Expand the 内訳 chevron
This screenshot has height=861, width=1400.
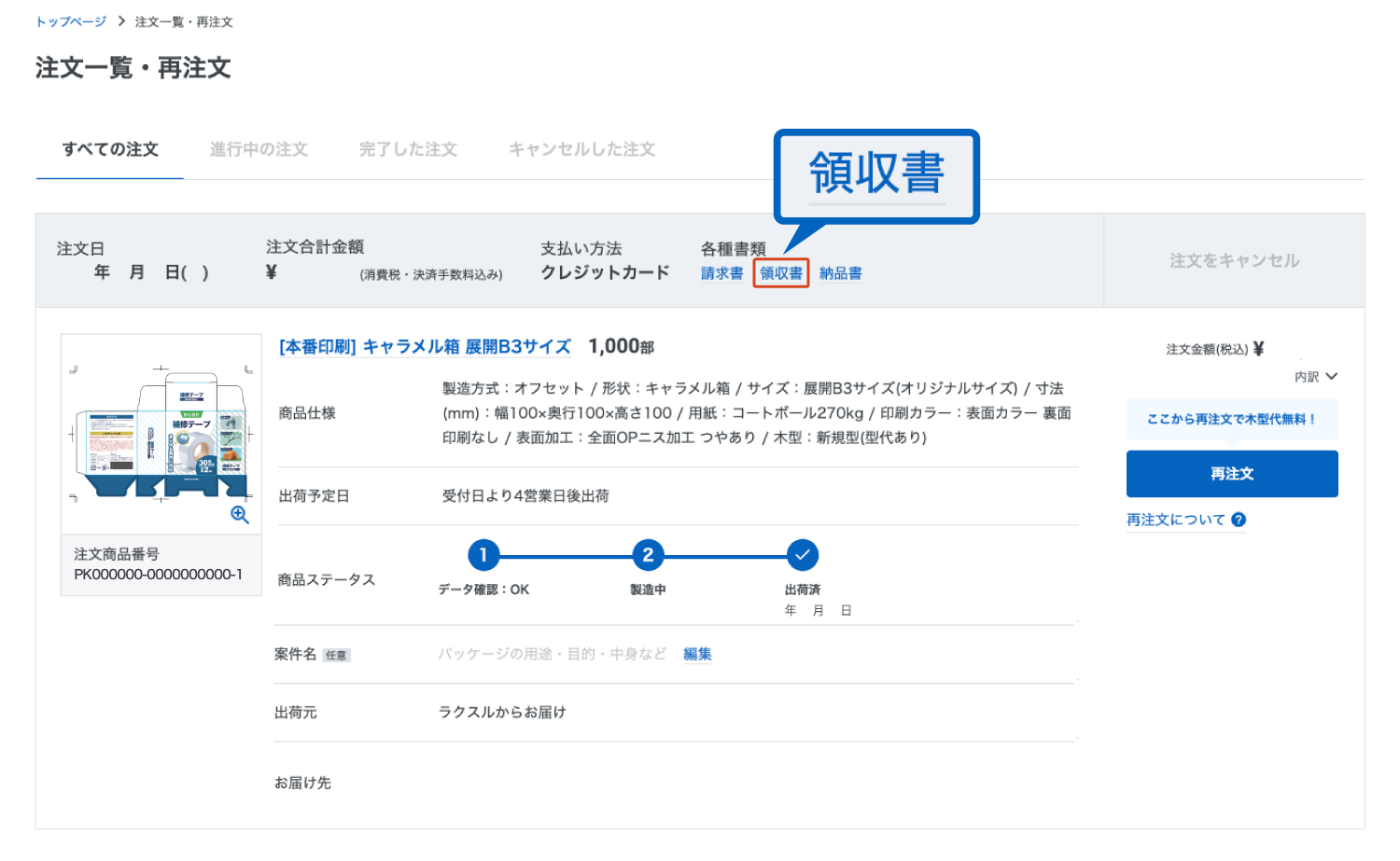pos(1331,376)
